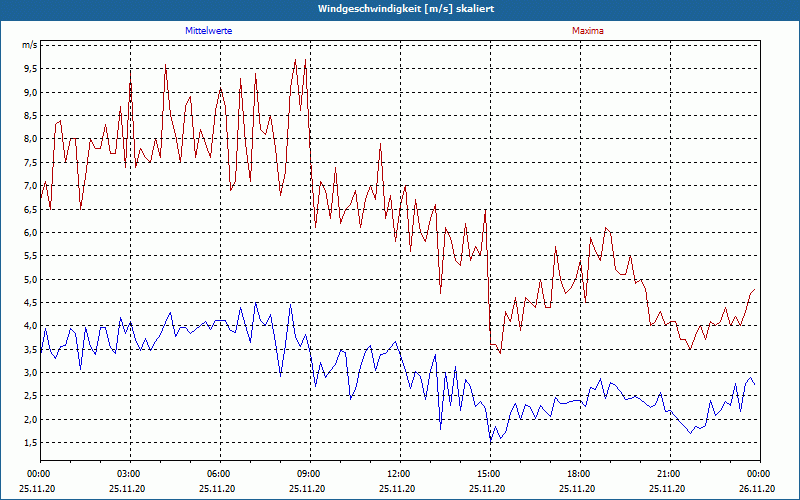800x500 pixels.
Task: Click the '25.11.20' date under 09:00
Action: click(x=307, y=488)
